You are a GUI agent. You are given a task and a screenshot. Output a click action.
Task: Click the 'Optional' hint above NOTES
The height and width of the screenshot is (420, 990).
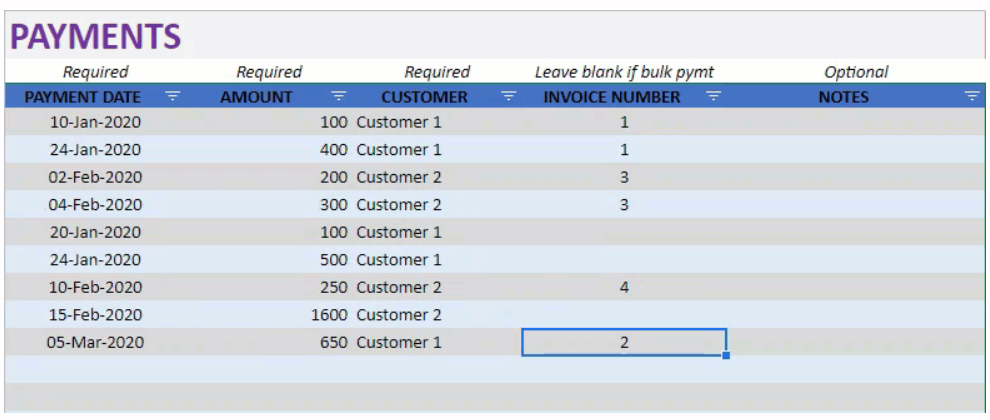pyautogui.click(x=856, y=72)
